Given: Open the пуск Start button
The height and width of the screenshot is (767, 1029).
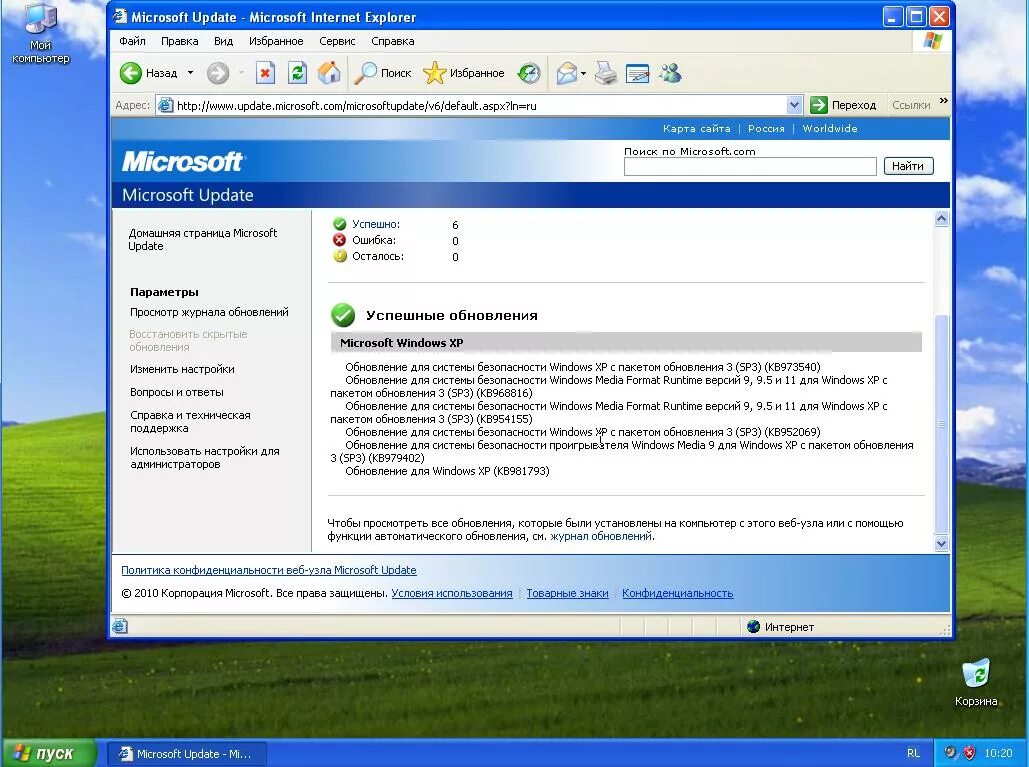Looking at the screenshot, I should (49, 753).
